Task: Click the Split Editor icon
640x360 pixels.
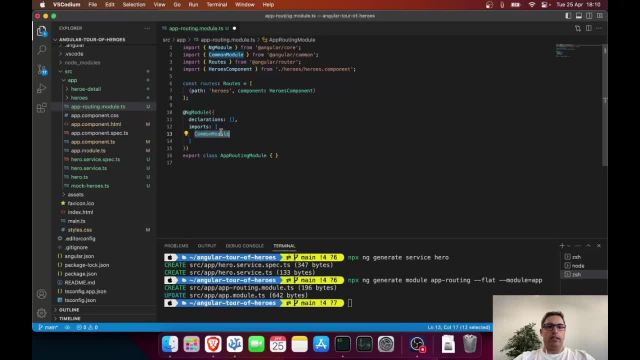Action: click(x=589, y=28)
